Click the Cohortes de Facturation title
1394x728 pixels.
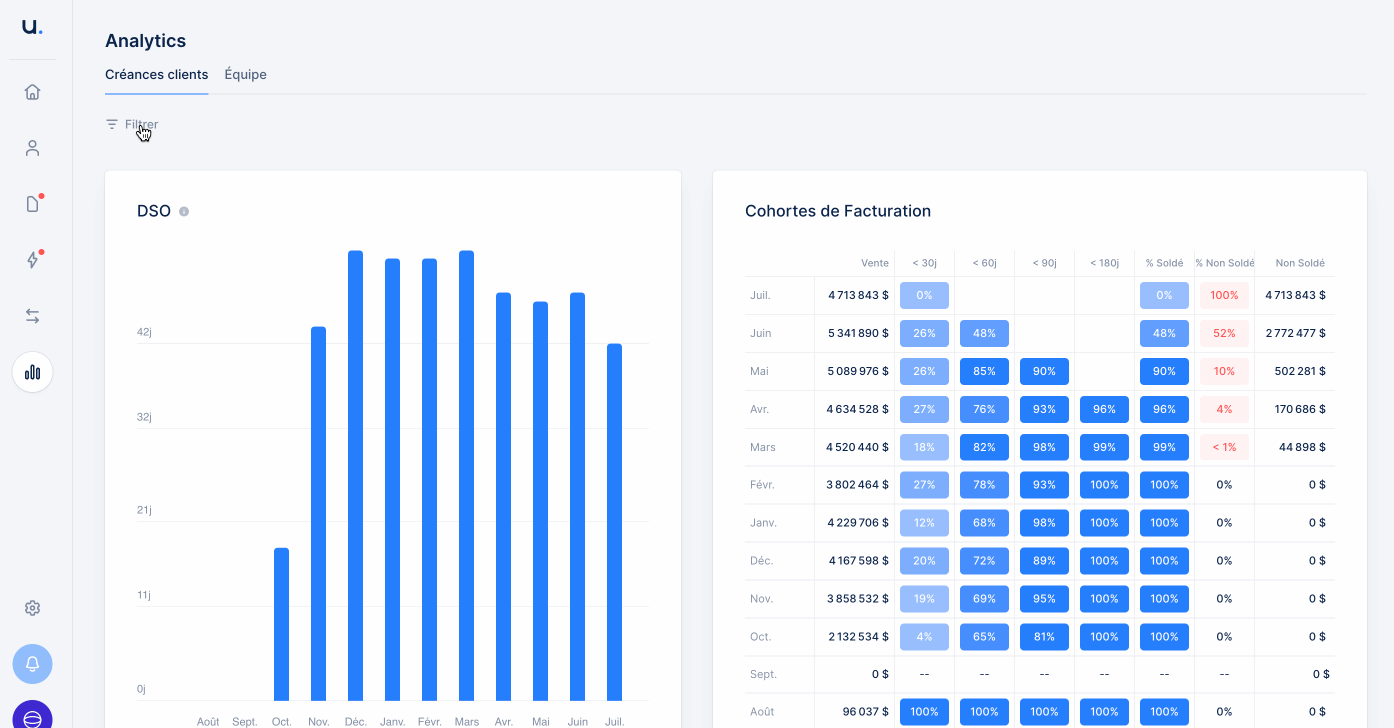point(838,211)
